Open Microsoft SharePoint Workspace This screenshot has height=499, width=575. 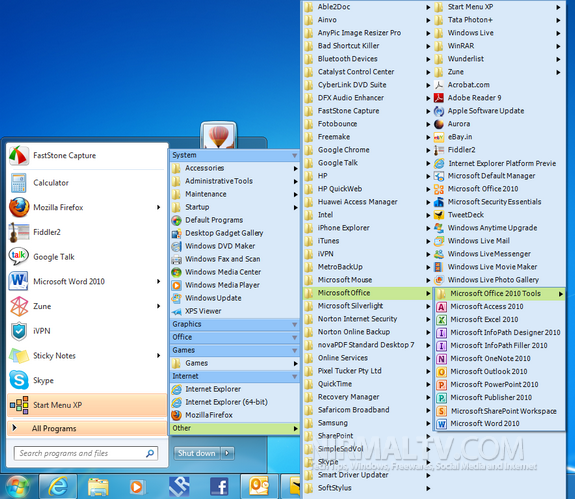[x=499, y=411]
